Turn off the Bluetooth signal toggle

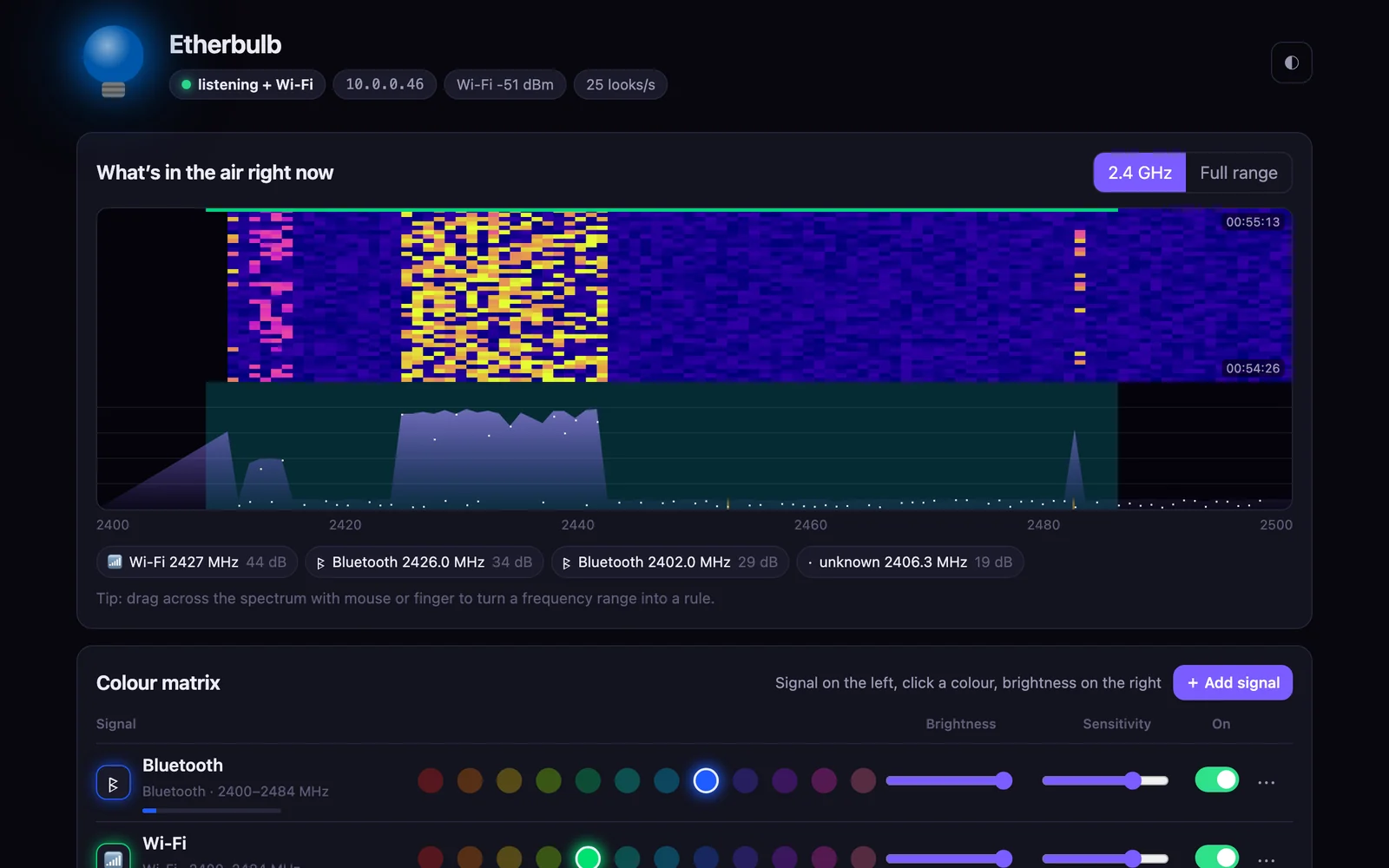(1216, 780)
